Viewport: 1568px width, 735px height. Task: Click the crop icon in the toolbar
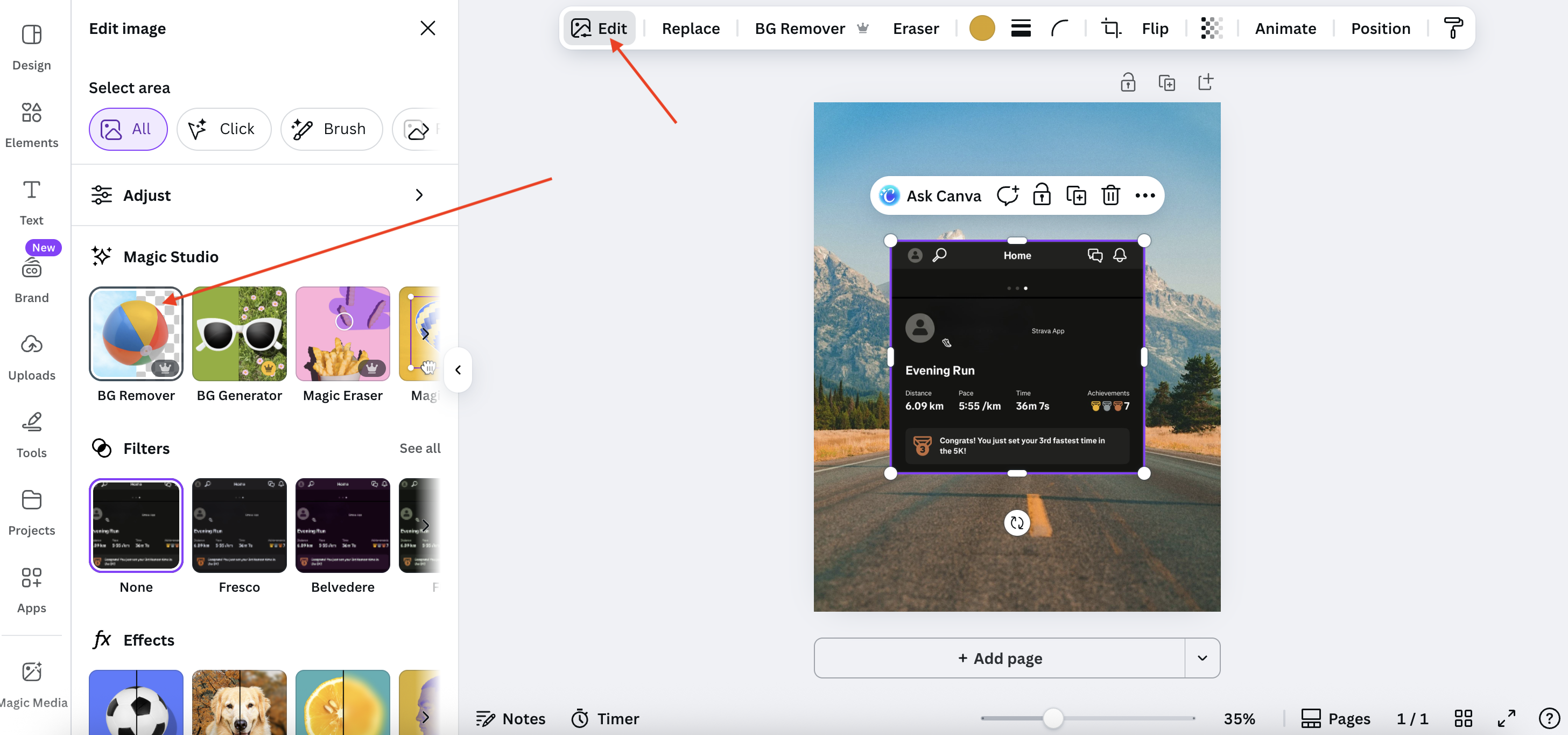(x=1111, y=29)
